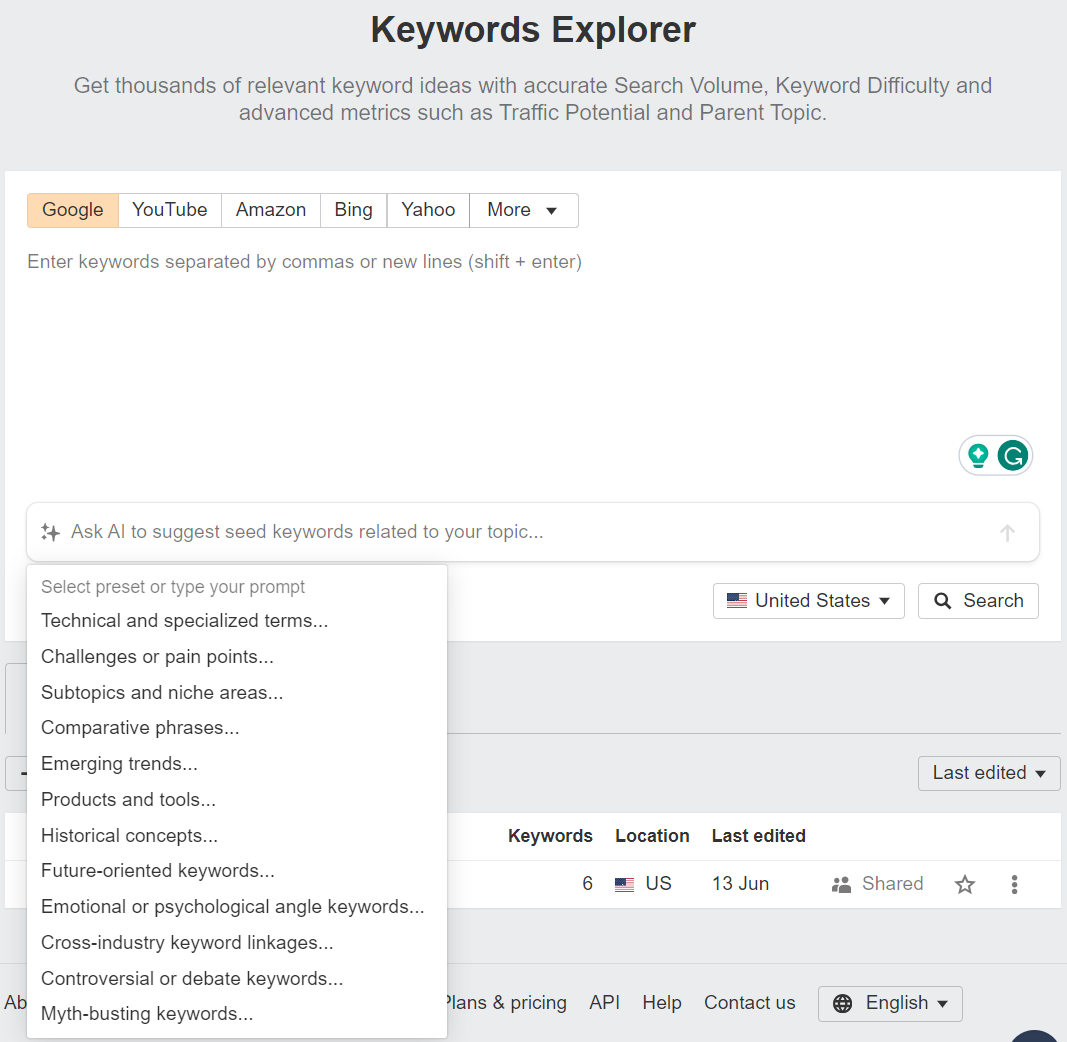Click the US location text in the list row

pyautogui.click(x=658, y=884)
